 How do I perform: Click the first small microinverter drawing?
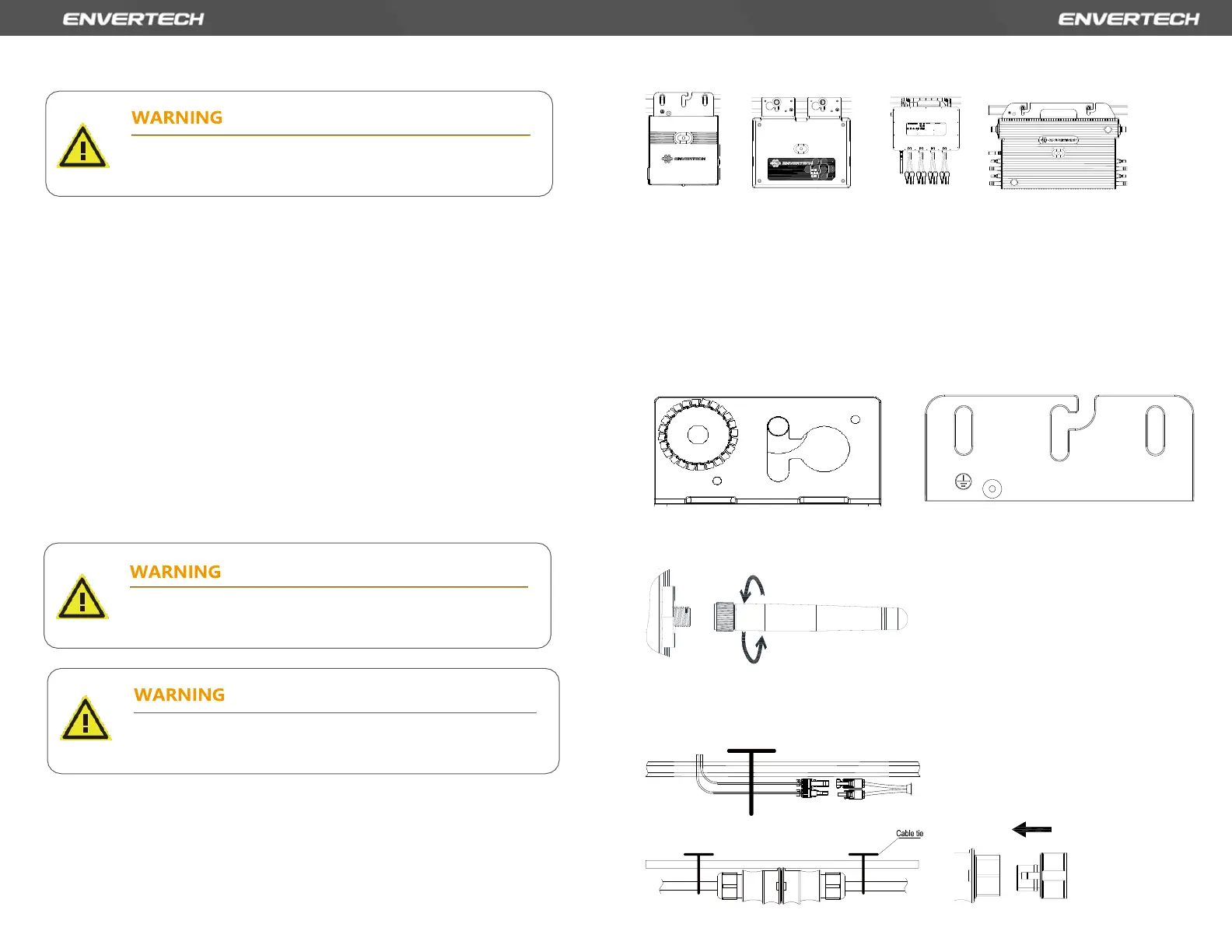(x=683, y=140)
